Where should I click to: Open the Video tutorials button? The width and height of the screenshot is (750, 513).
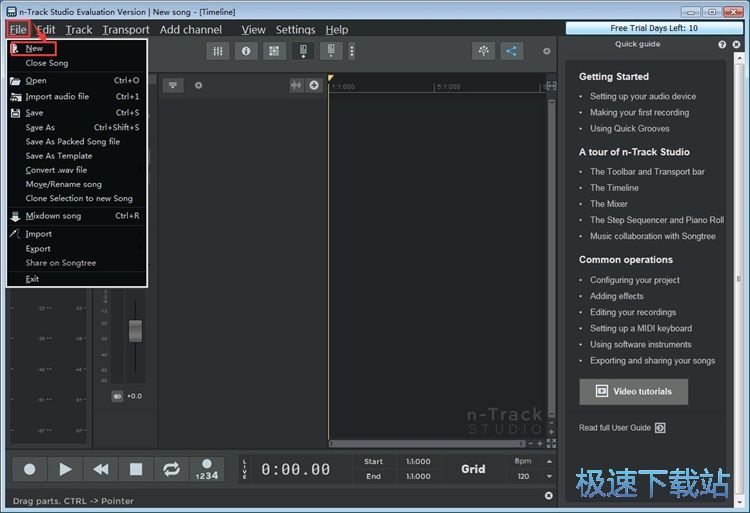(633, 391)
